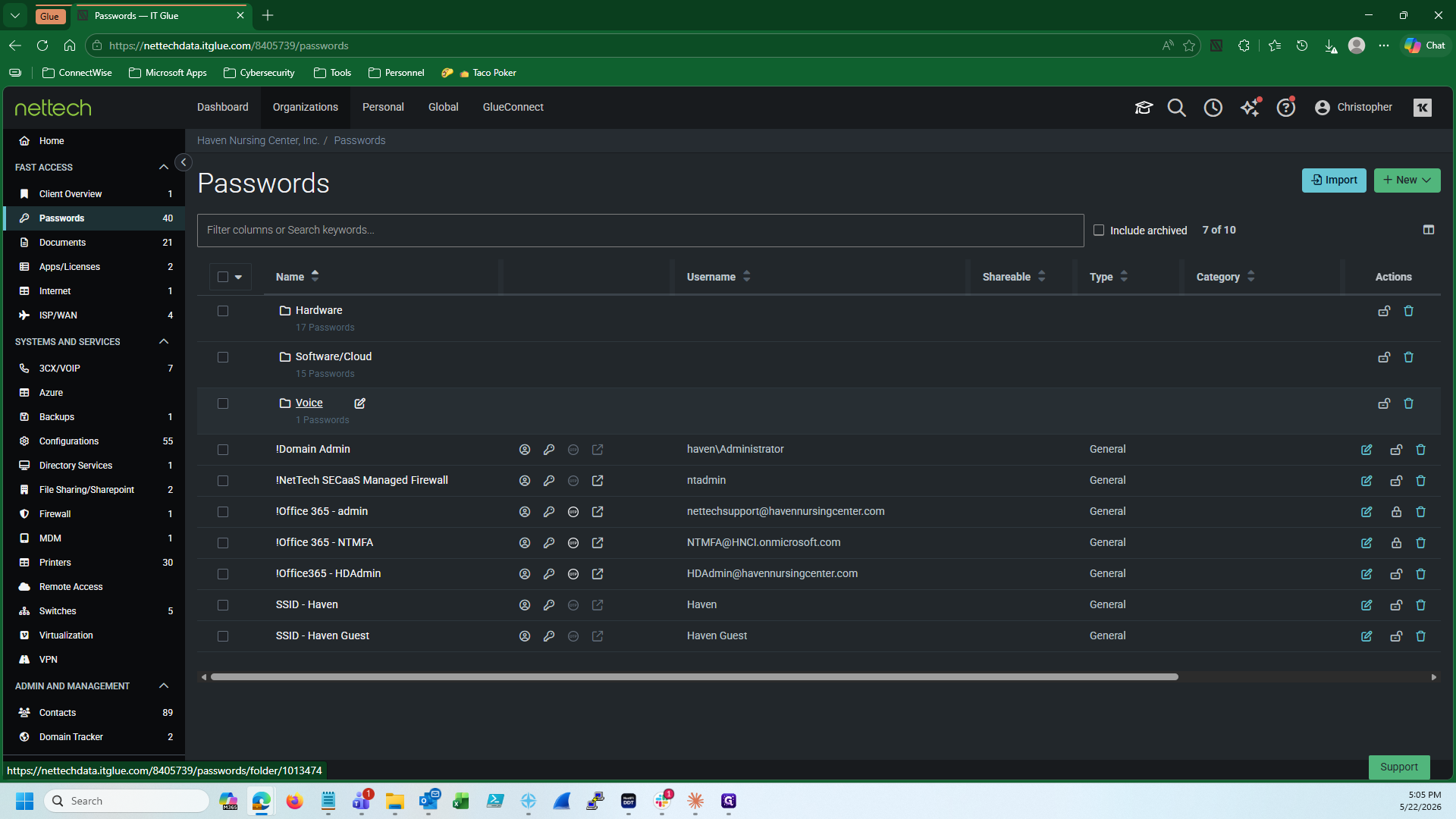Screen dimensions: 1456x819
Task: Click the column chooser icon
Action: (1429, 230)
